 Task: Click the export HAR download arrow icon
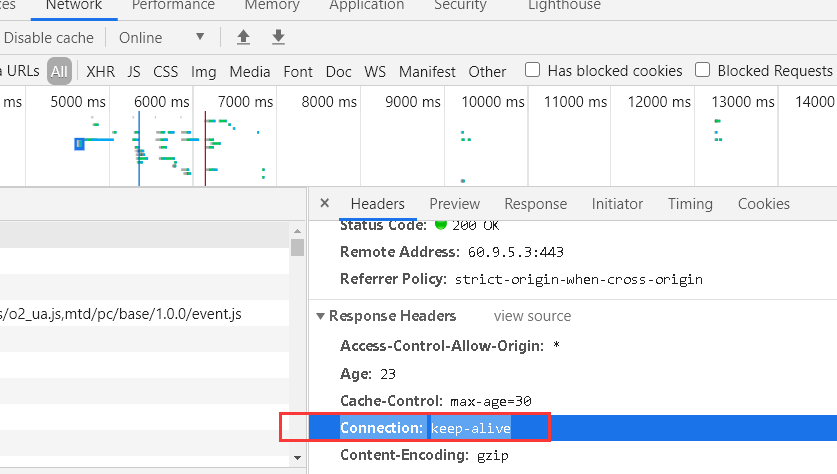[278, 38]
